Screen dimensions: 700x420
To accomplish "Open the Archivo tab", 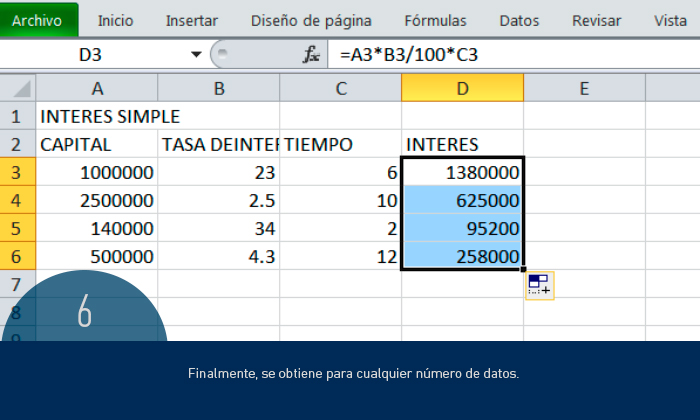I will (x=38, y=20).
